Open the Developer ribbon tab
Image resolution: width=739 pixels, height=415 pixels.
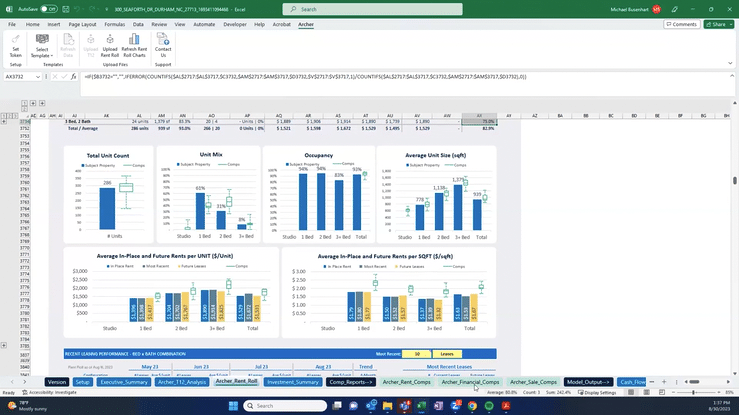pyautogui.click(x=235, y=24)
